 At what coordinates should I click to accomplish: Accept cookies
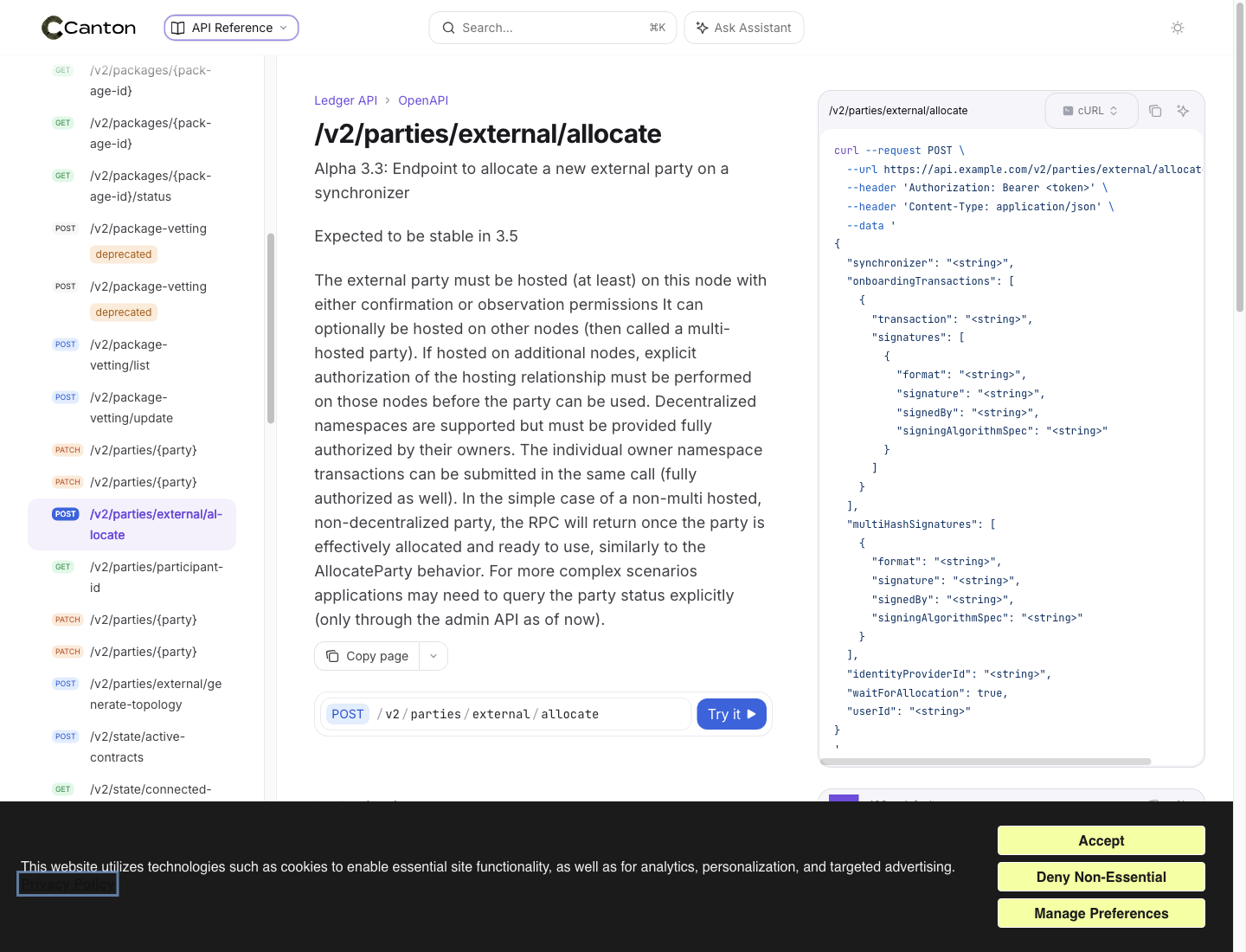point(1101,840)
